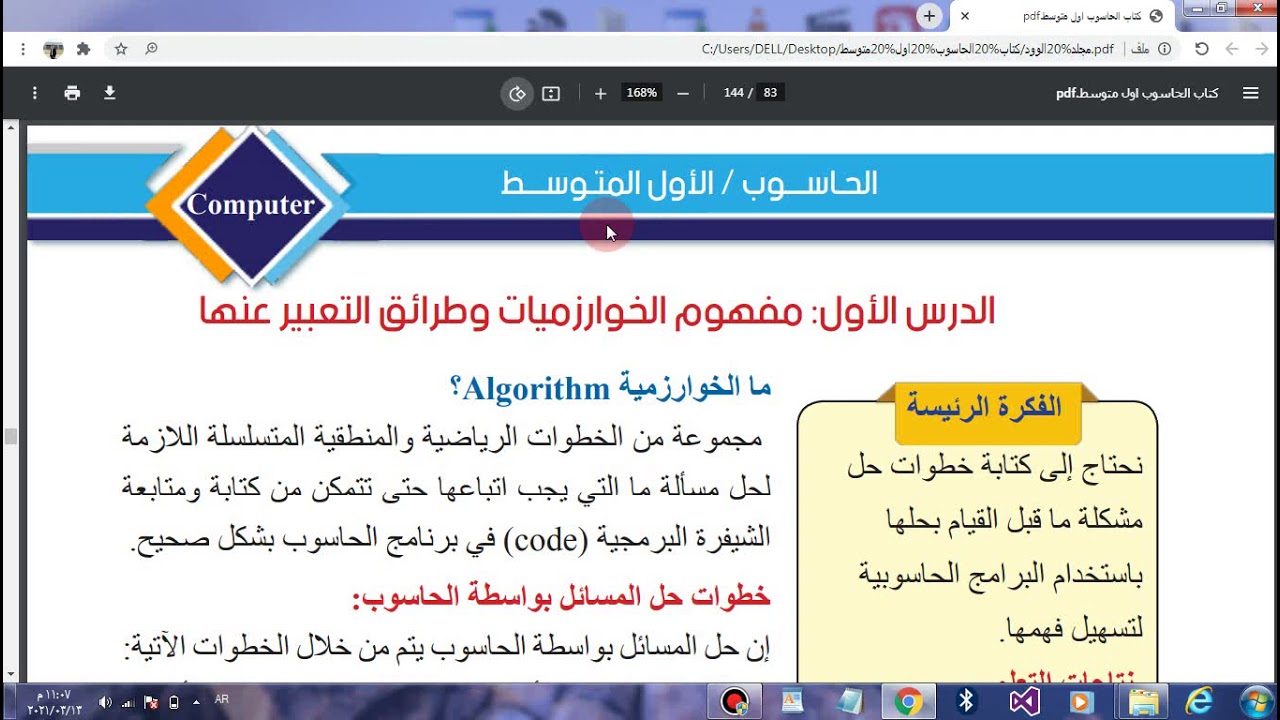This screenshot has height=720, width=1280.
Task: Click the heading ما الخوارزمية Algorithm
Action: pyautogui.click(x=611, y=387)
